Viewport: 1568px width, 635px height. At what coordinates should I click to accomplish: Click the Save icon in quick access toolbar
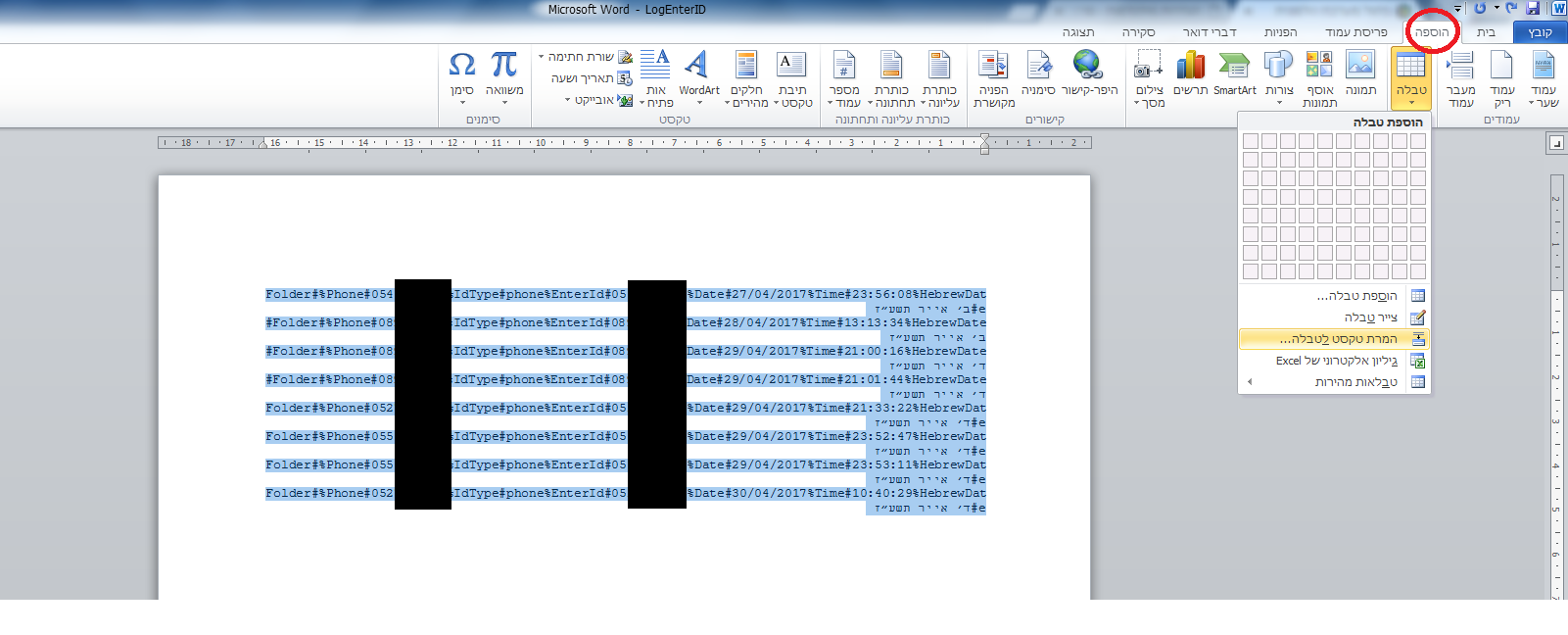coord(1533,8)
